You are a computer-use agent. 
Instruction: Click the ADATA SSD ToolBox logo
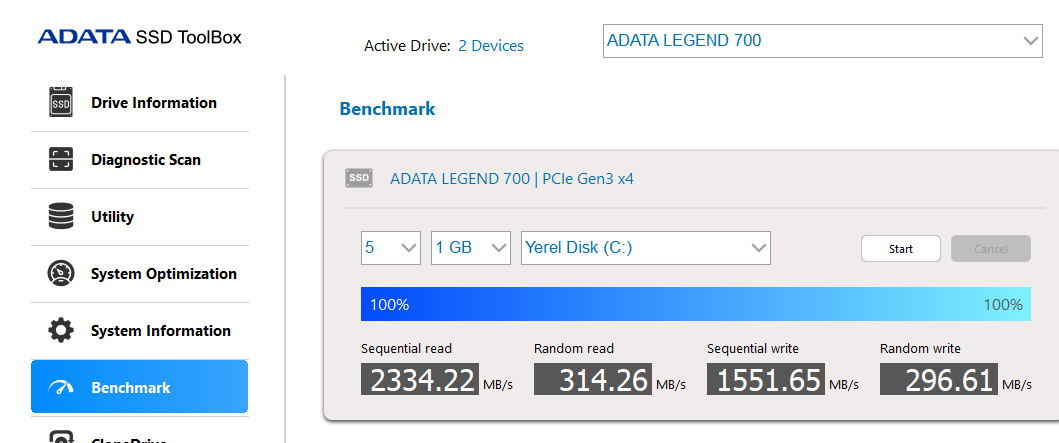coord(139,38)
